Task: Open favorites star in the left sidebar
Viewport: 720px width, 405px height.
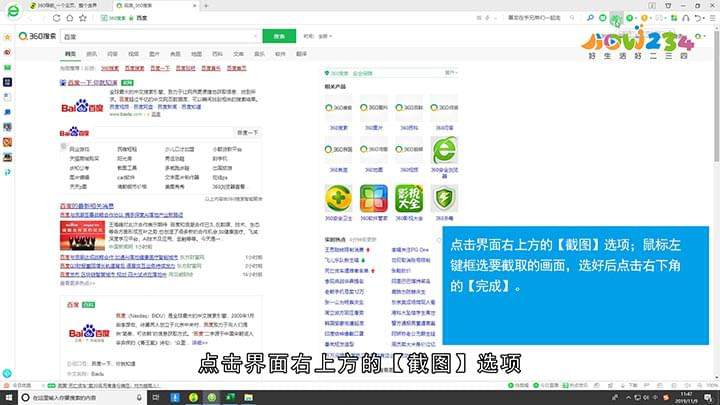Action: coord(7,37)
